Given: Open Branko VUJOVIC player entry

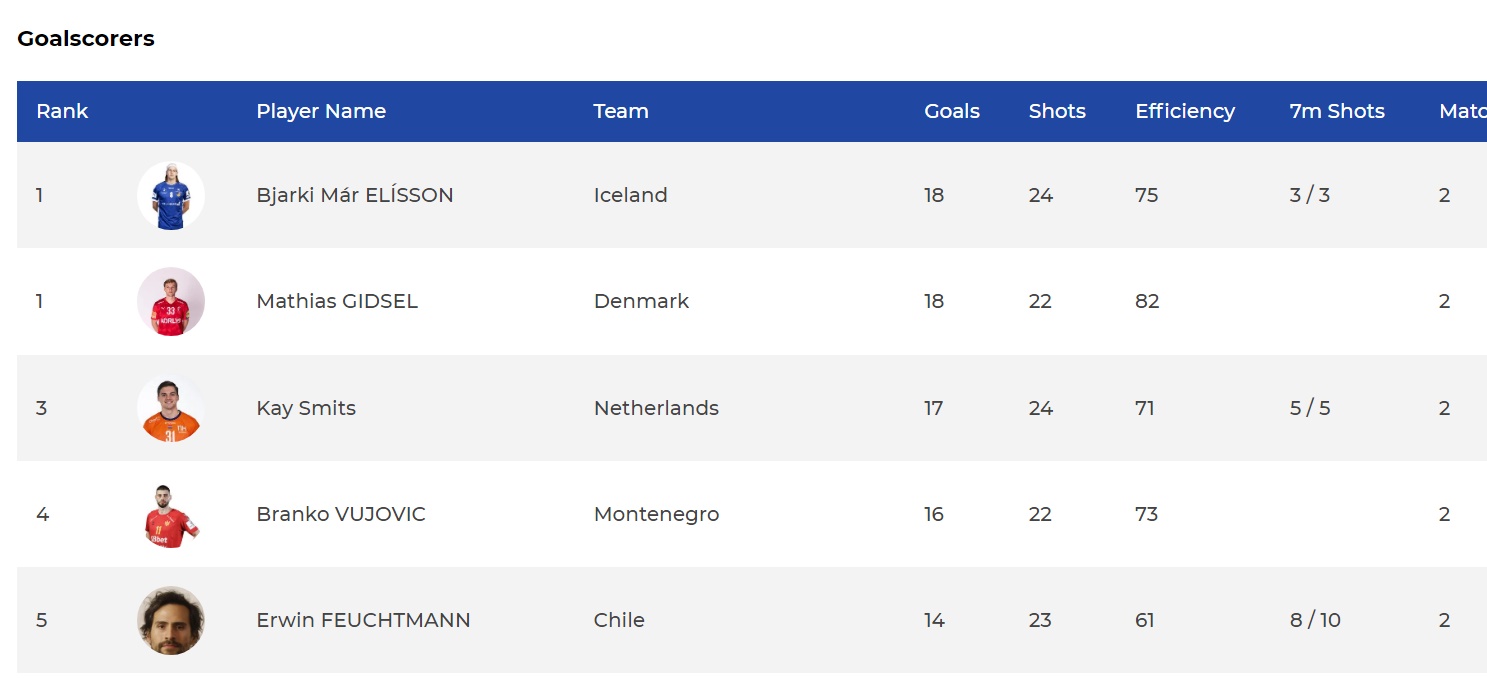Looking at the screenshot, I should click(341, 514).
